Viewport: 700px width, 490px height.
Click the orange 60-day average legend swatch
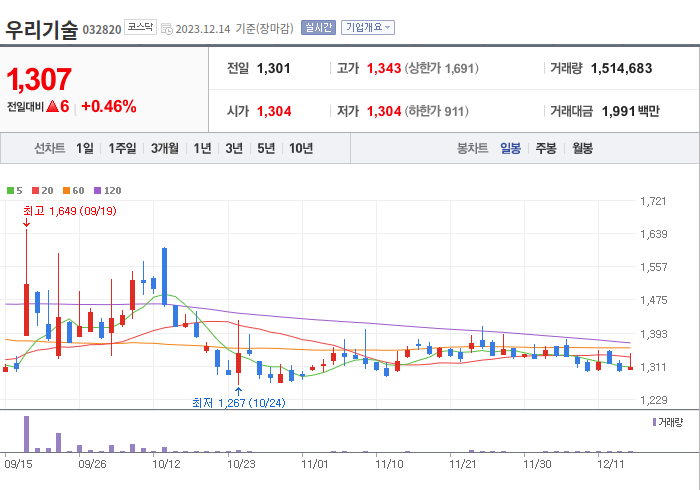click(67, 191)
